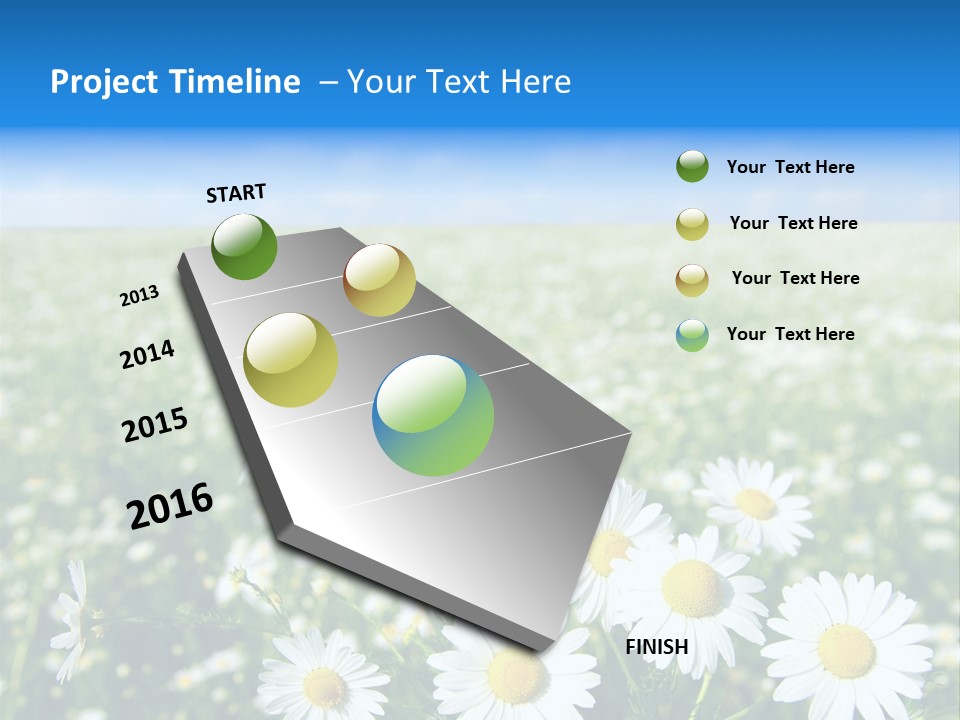Click the second Your Text Here legend entry
The width and height of the screenshot is (960, 720).
795,223
